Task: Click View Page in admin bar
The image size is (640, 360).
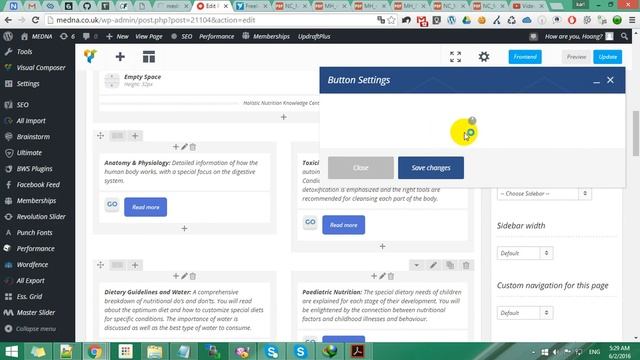Action: (x=149, y=36)
